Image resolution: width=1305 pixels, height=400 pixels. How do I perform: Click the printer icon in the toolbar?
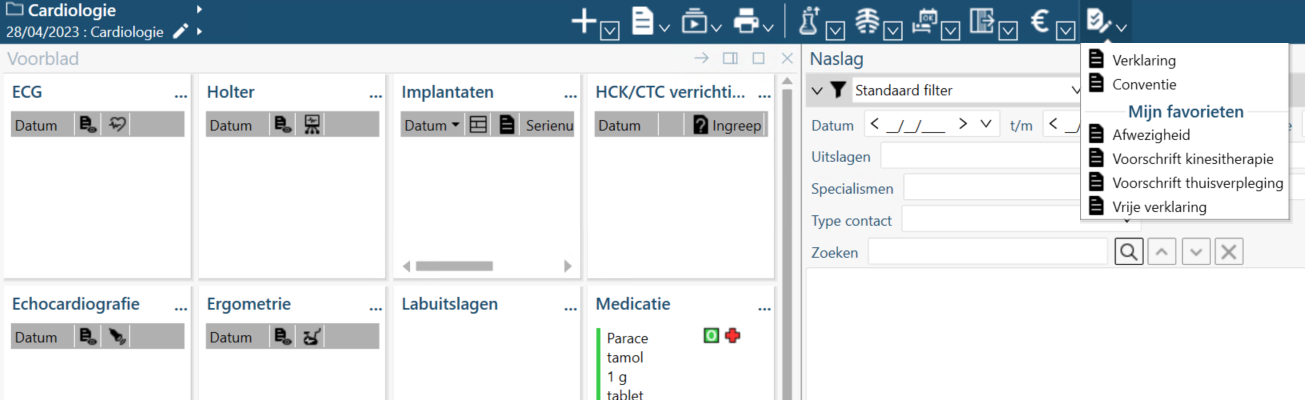click(745, 20)
